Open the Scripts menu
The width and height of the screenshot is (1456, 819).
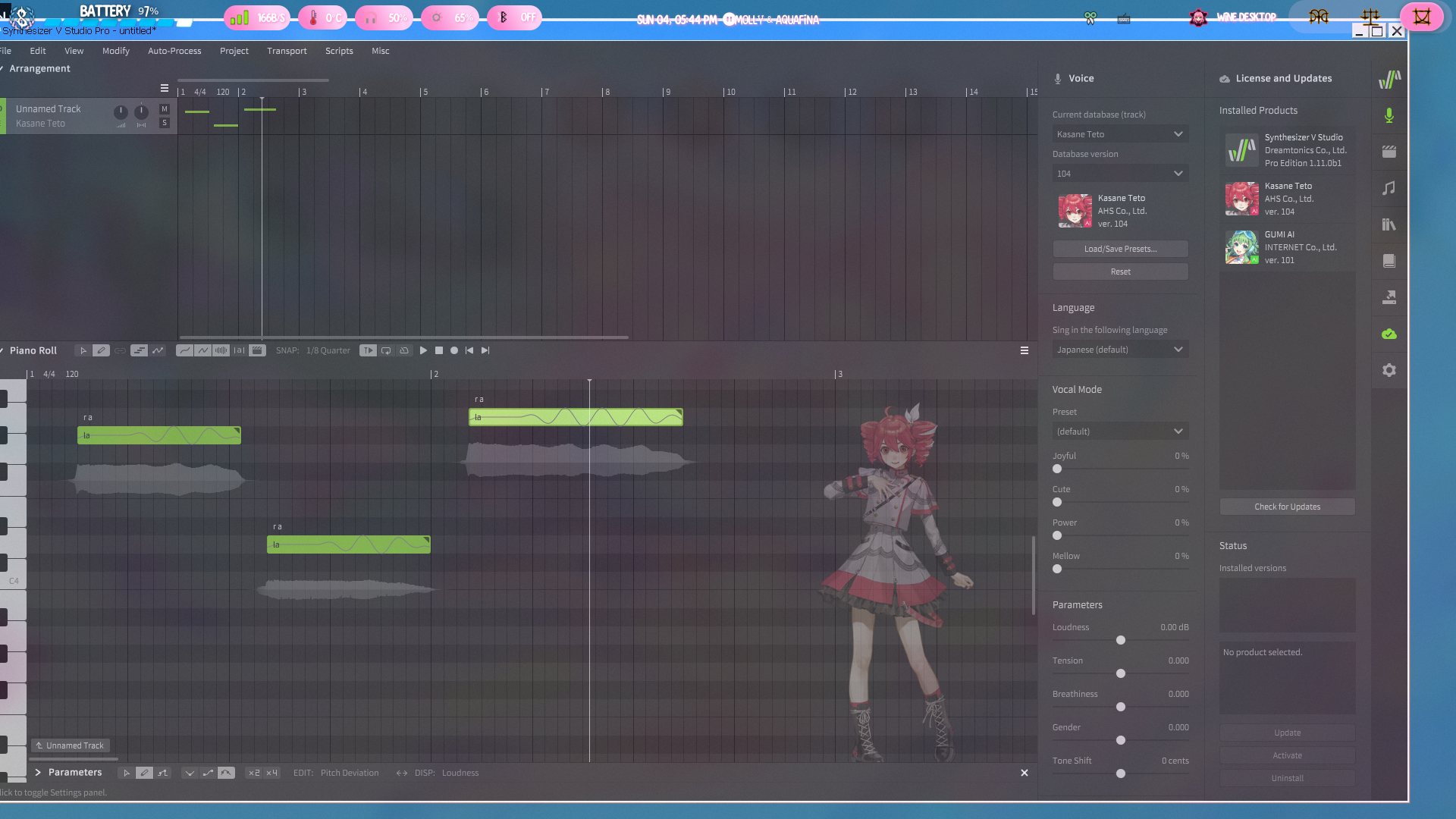339,51
